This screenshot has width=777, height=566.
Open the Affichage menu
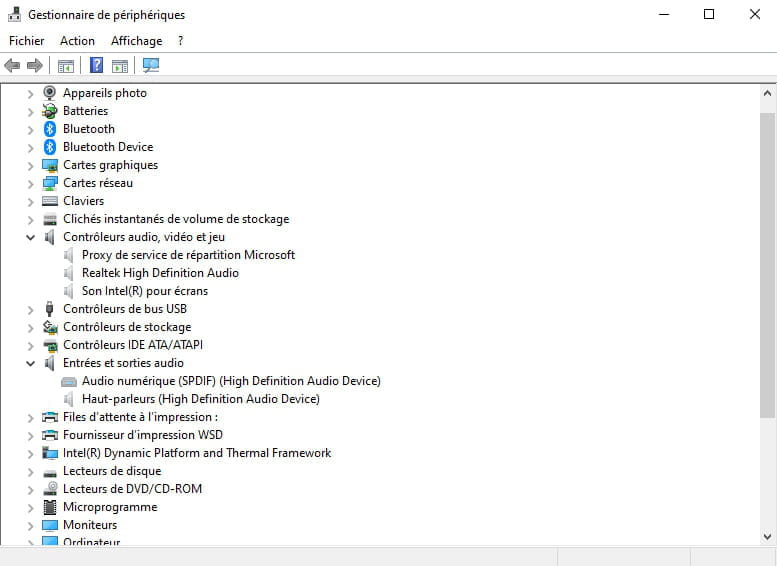pyautogui.click(x=137, y=41)
